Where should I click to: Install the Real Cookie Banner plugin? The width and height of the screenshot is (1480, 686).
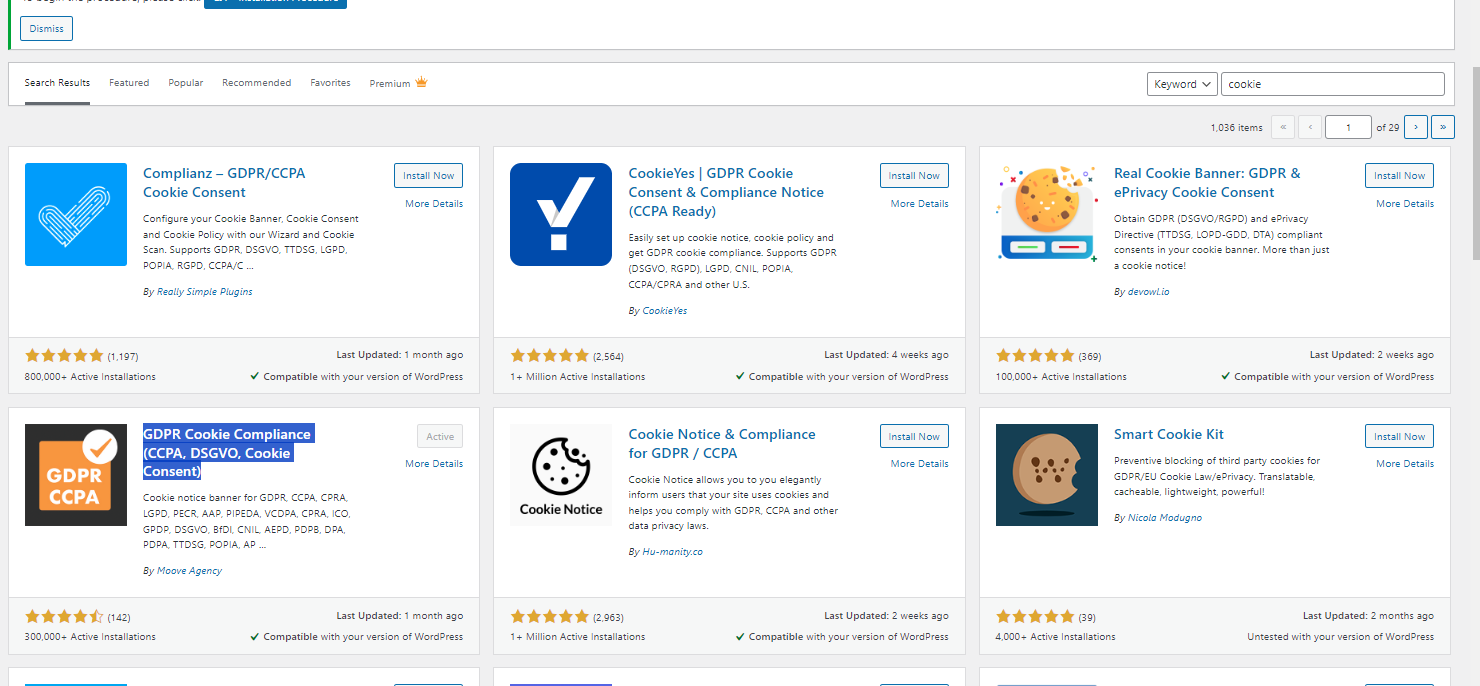(1399, 175)
